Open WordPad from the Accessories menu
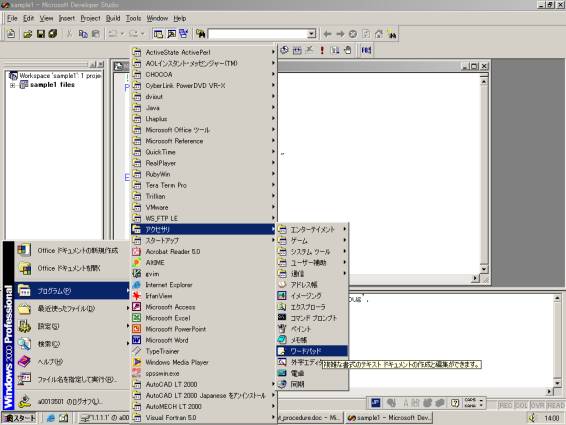 tap(312, 351)
